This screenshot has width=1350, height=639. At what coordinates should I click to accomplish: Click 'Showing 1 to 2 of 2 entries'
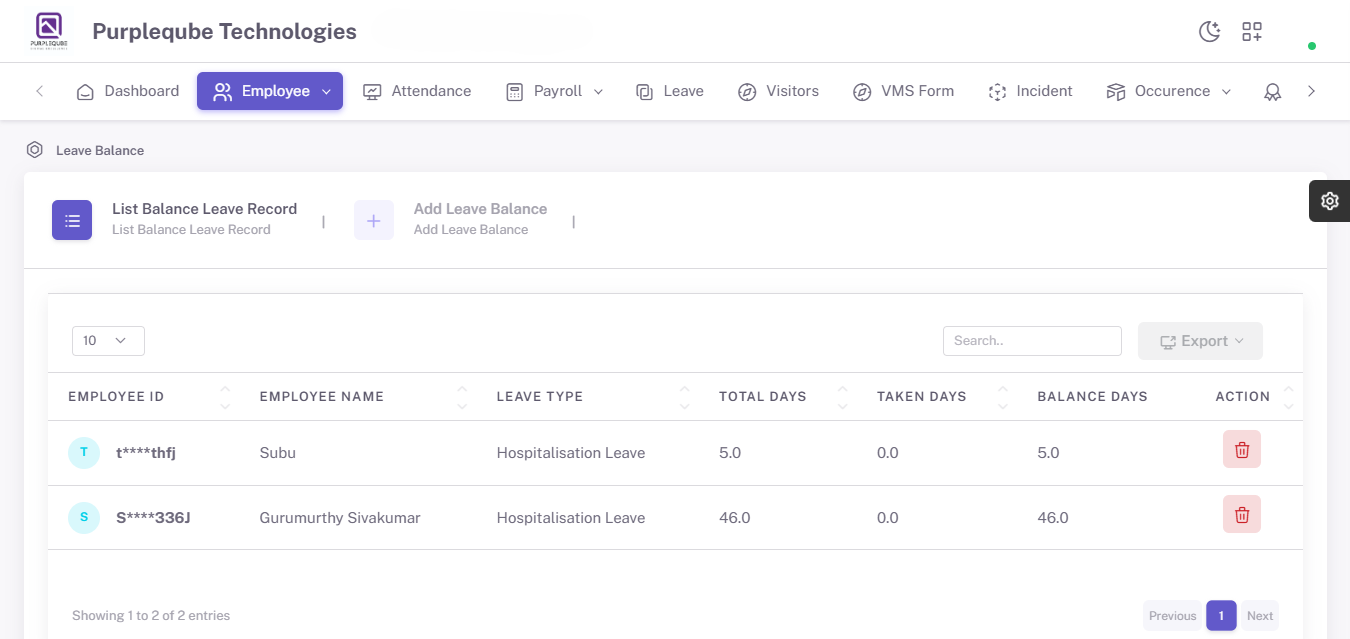(151, 615)
